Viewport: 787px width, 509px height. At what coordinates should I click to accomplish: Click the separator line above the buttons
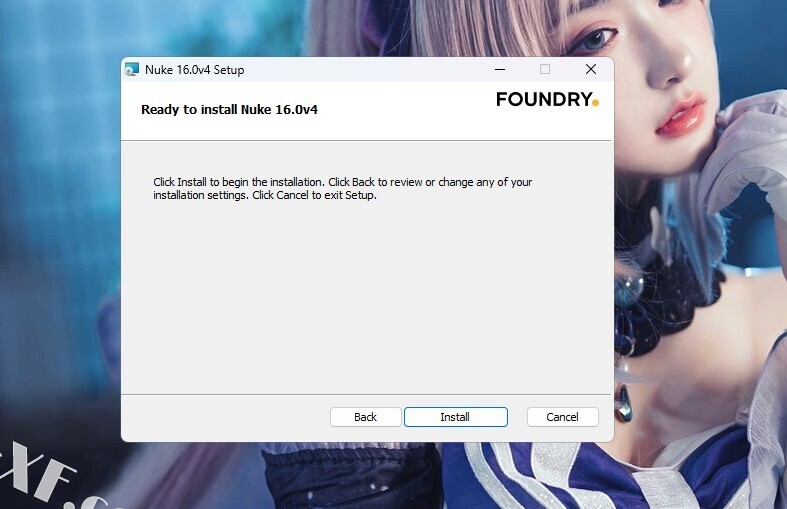[366, 395]
